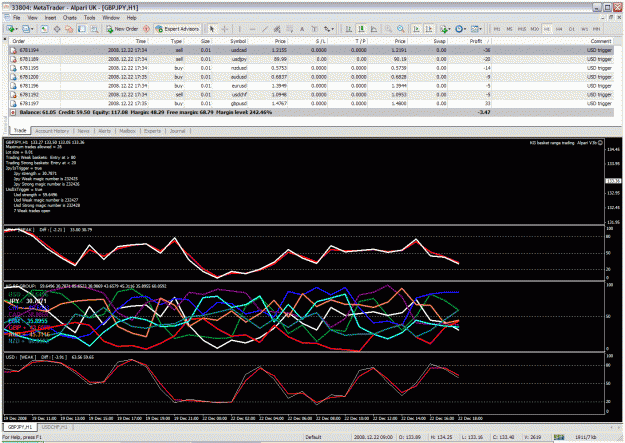Open the Profiles toolbar icon
The height and width of the screenshot is (443, 625).
pyautogui.click(x=26, y=29)
